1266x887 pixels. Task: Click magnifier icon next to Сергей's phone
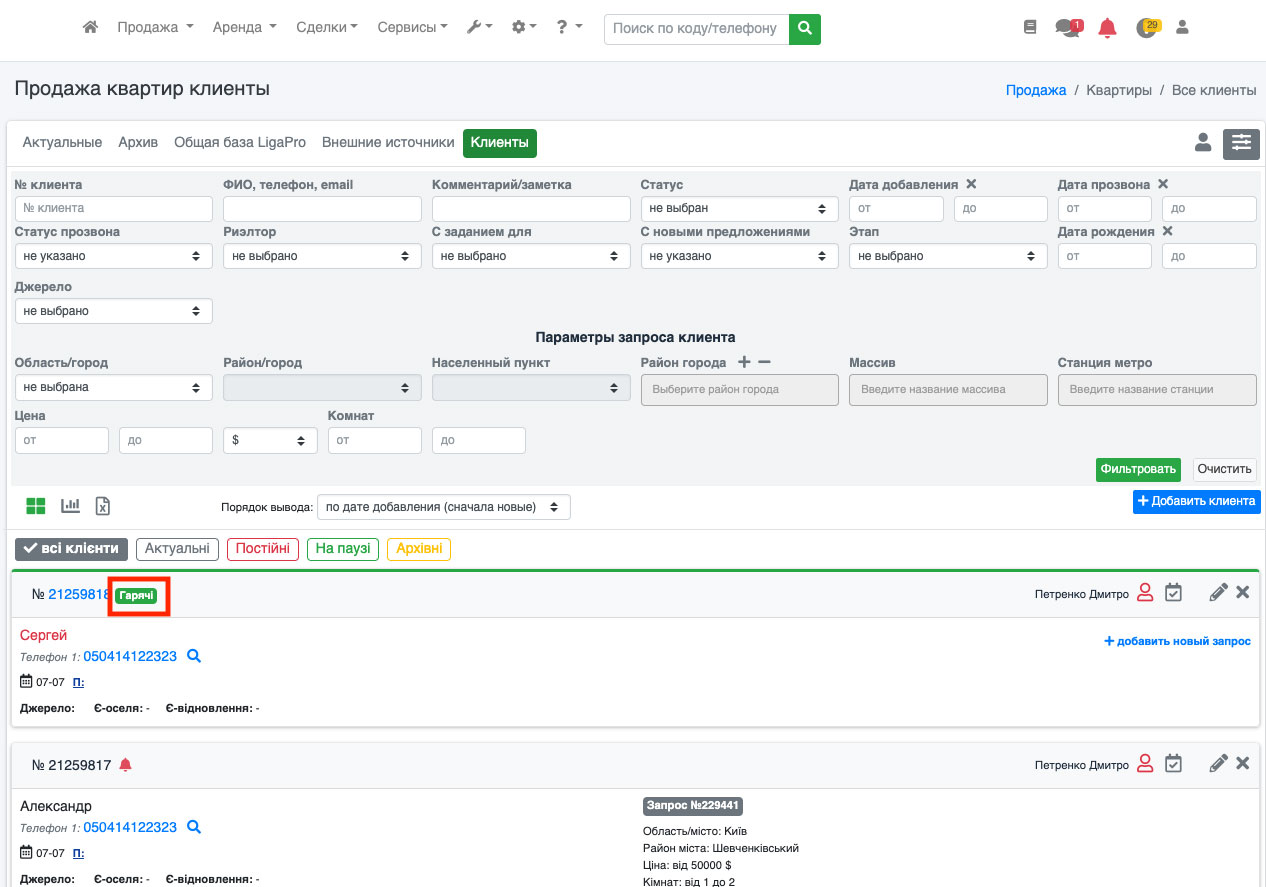coord(195,656)
